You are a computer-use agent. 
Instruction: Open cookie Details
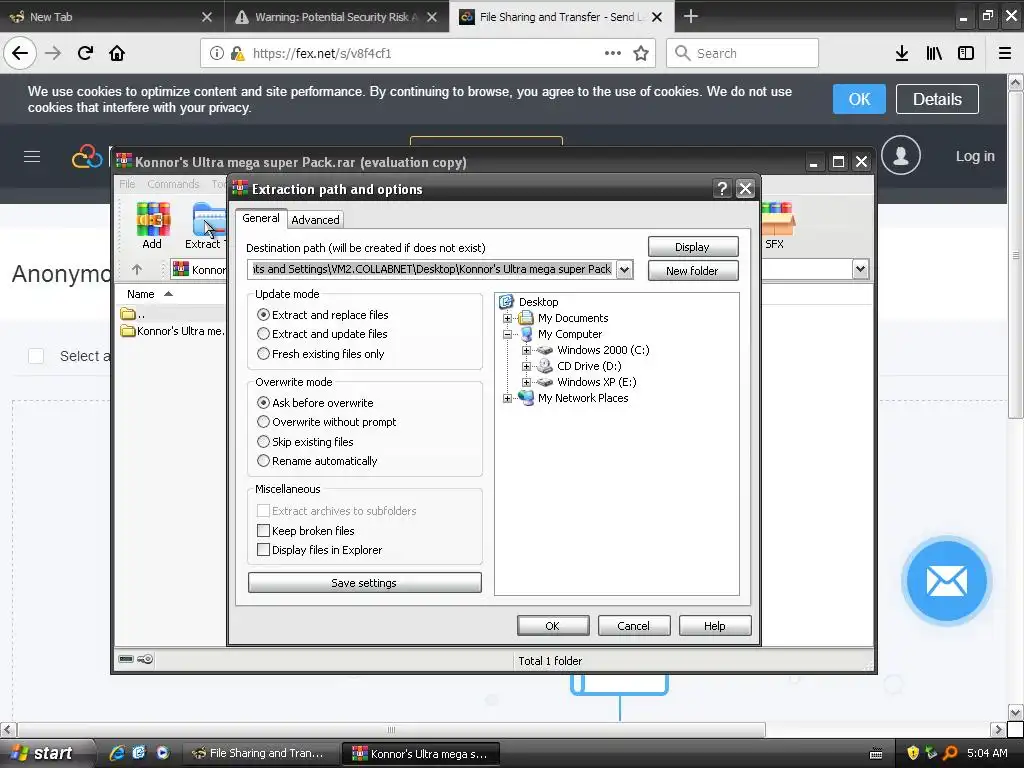[x=937, y=99]
